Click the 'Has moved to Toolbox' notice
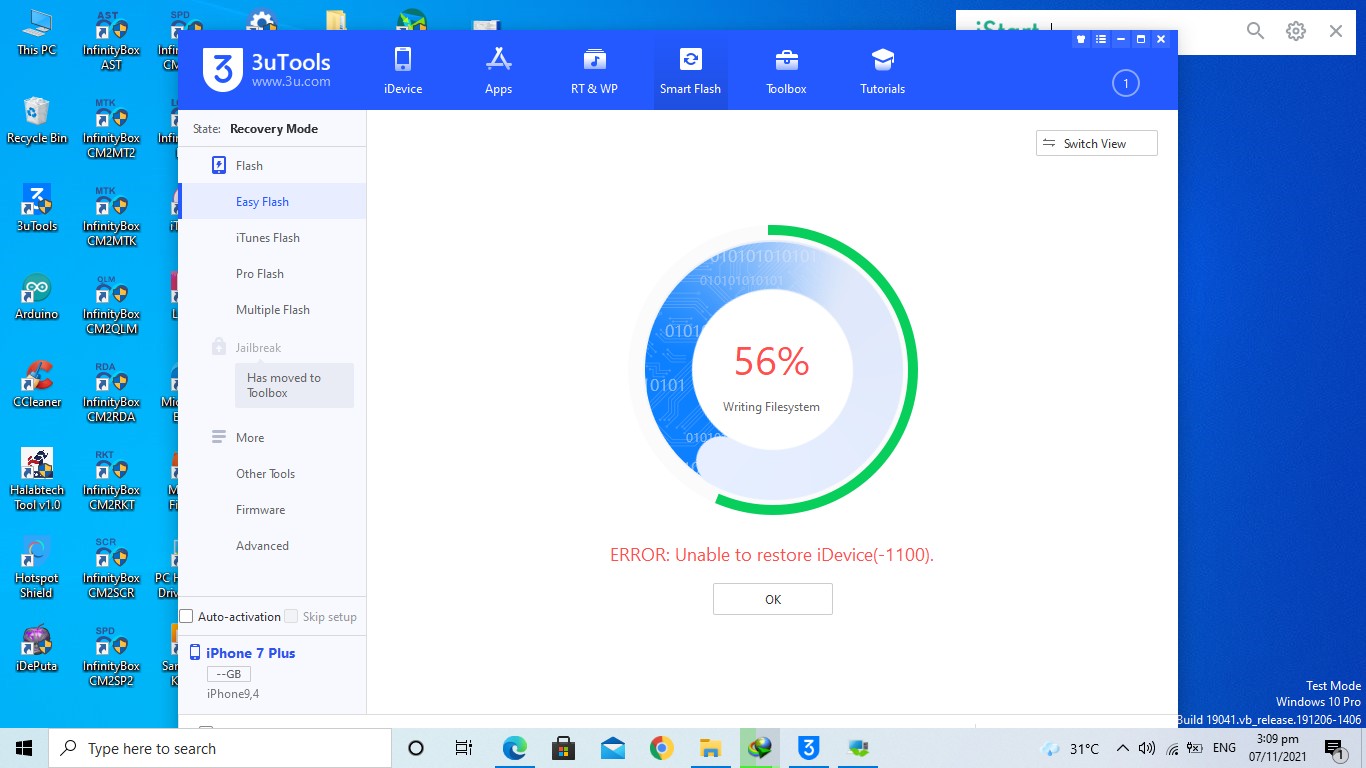1366x768 pixels. pos(294,385)
